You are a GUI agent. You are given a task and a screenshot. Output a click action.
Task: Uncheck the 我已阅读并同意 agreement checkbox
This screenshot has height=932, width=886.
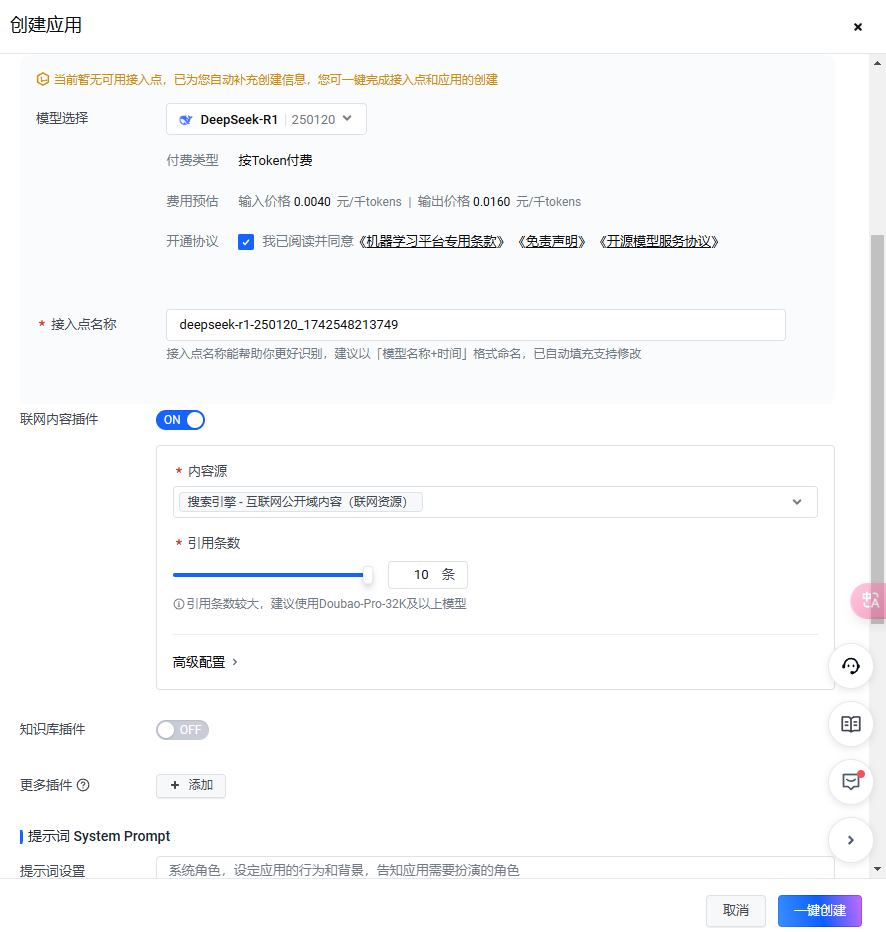click(246, 242)
